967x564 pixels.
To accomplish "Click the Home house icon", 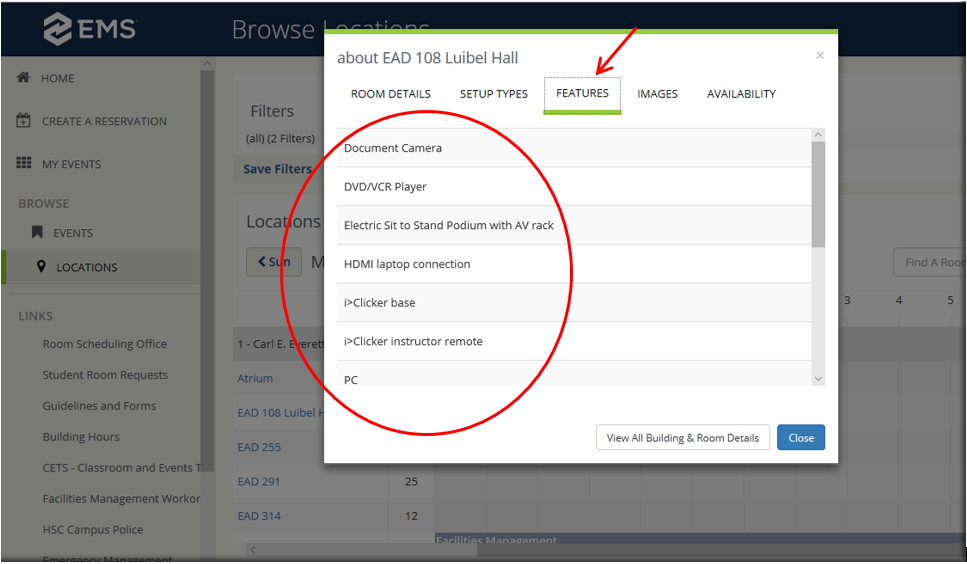I will [24, 78].
